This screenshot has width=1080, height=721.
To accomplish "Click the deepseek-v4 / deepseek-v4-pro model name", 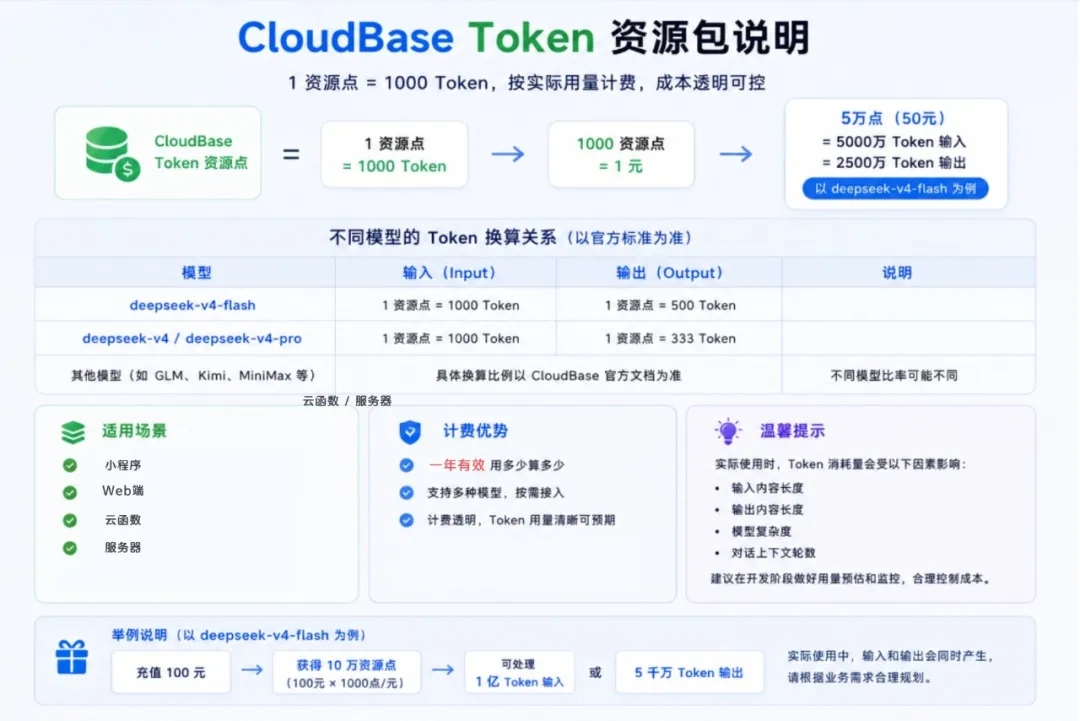I will [191, 339].
